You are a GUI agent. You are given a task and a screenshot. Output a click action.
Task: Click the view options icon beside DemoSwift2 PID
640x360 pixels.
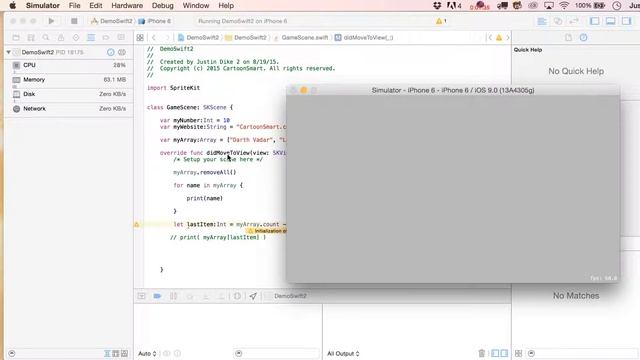tap(122, 52)
